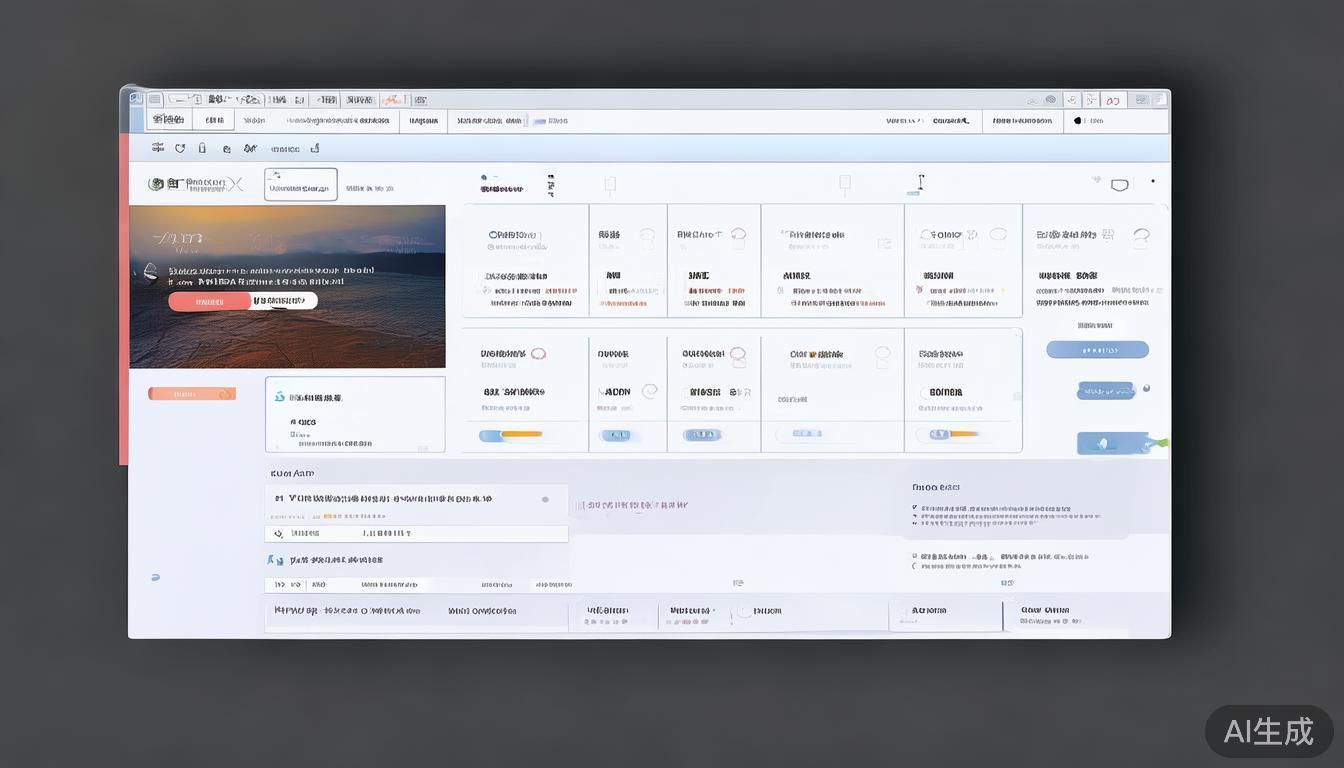1344x768 pixels.
Task: Click the shield icon at the top right of the page
Action: (x=1119, y=185)
